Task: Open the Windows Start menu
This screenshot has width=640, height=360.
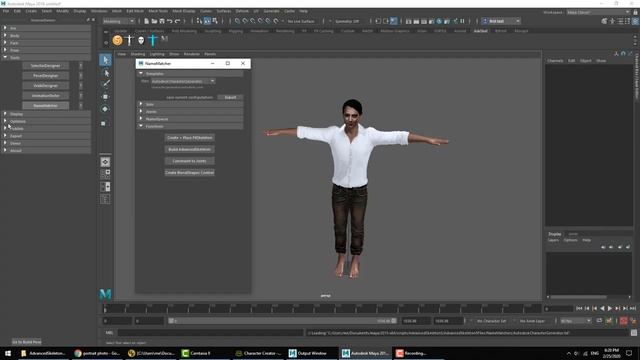Action: coord(8,353)
